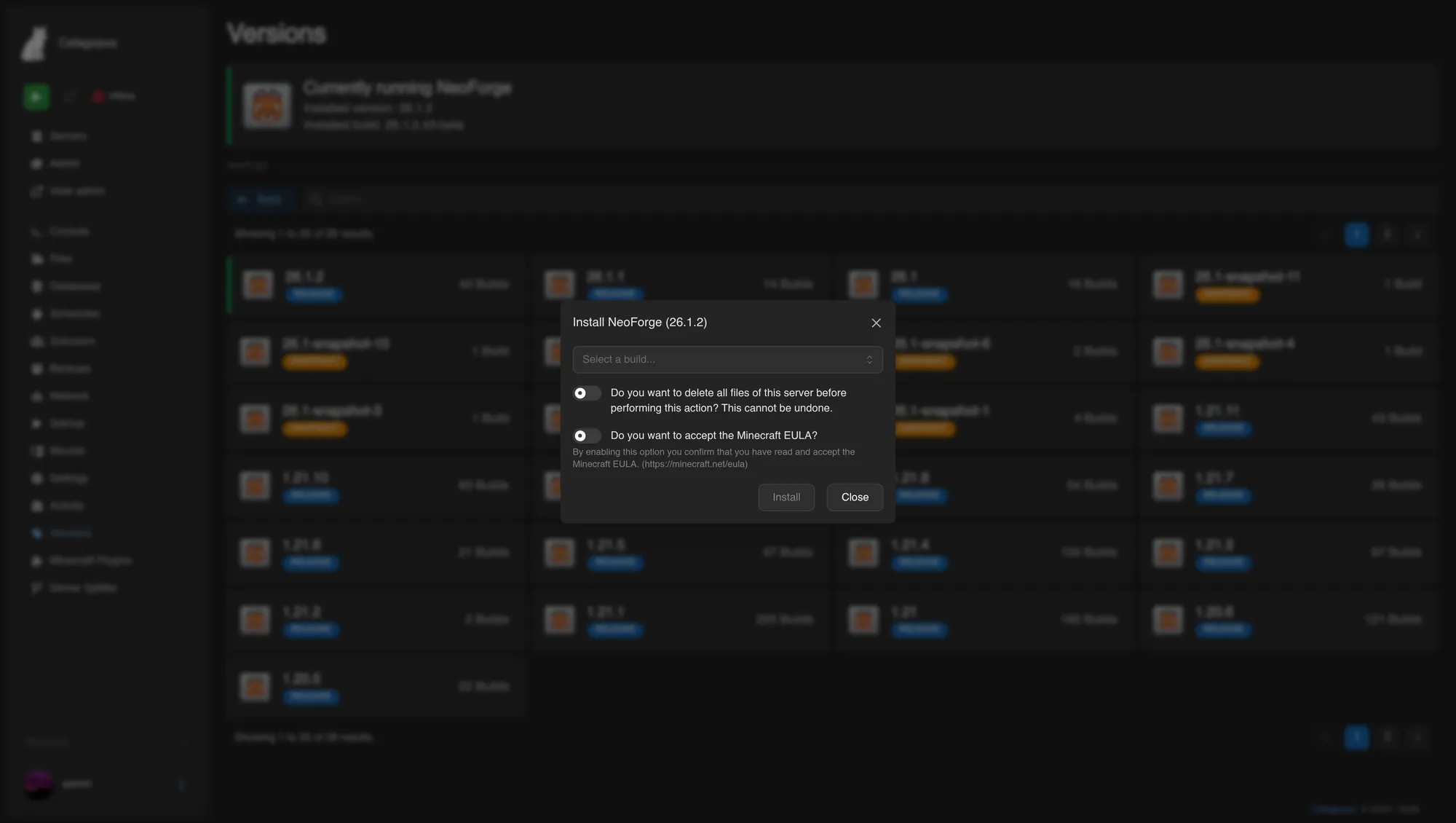Click the "Do you want to accept the Minecraft EULA?" label
Viewport: 1456px width, 823px height.
pyautogui.click(x=714, y=436)
